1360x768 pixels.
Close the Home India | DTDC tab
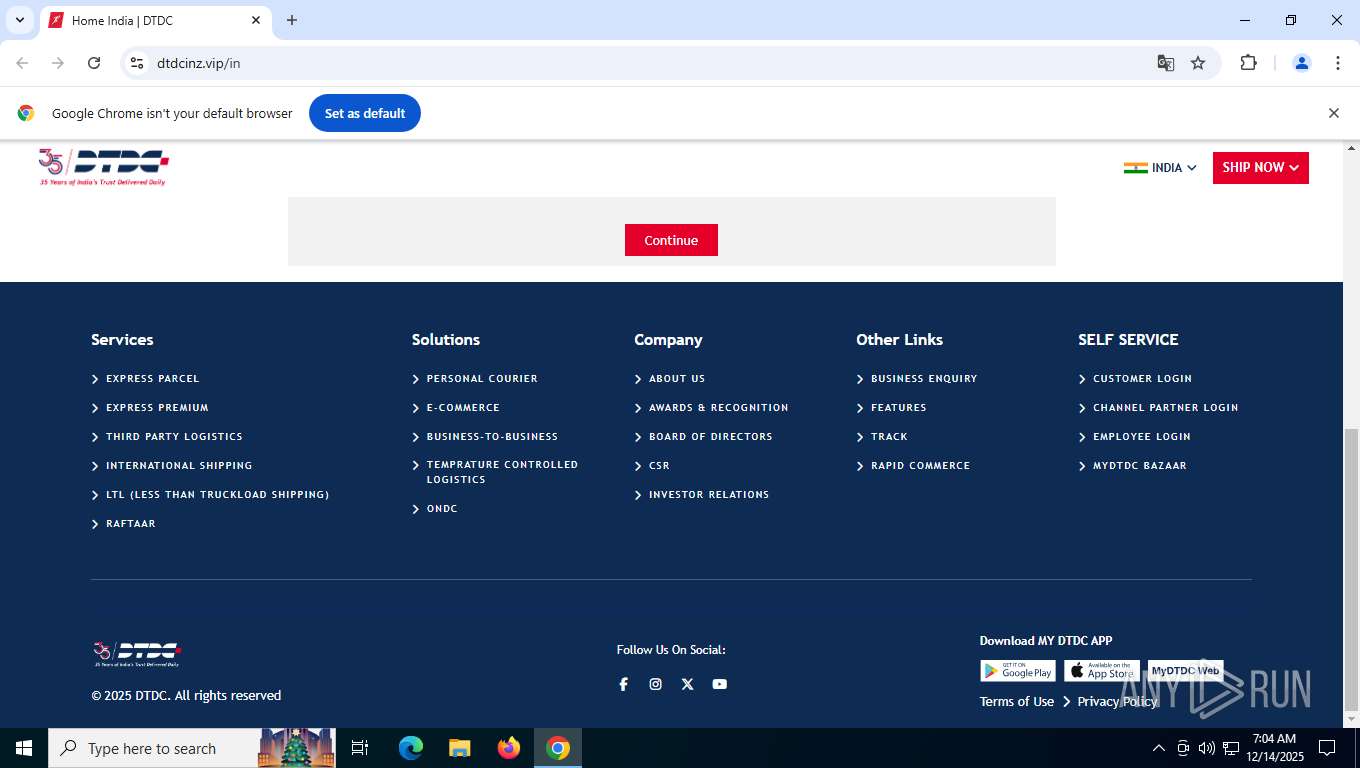pyautogui.click(x=256, y=20)
